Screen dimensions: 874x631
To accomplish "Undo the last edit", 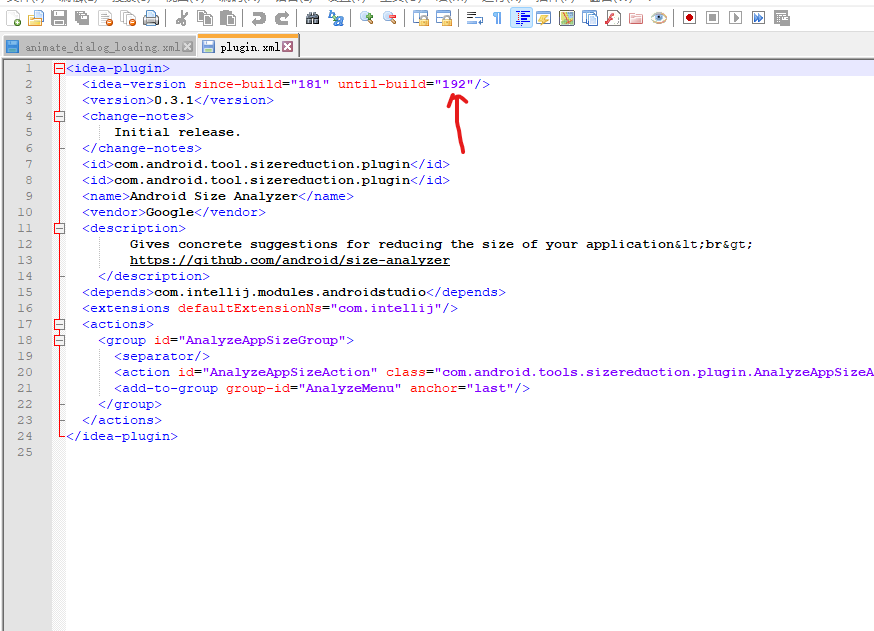I will click(x=256, y=17).
